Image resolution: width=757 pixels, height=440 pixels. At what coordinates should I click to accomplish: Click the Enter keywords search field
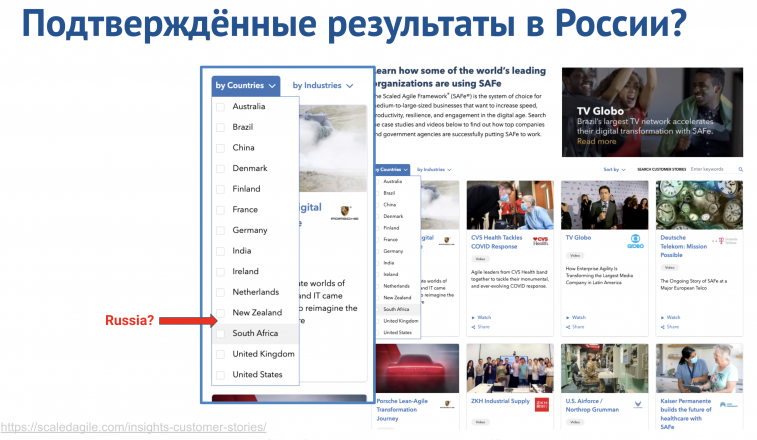tap(713, 170)
